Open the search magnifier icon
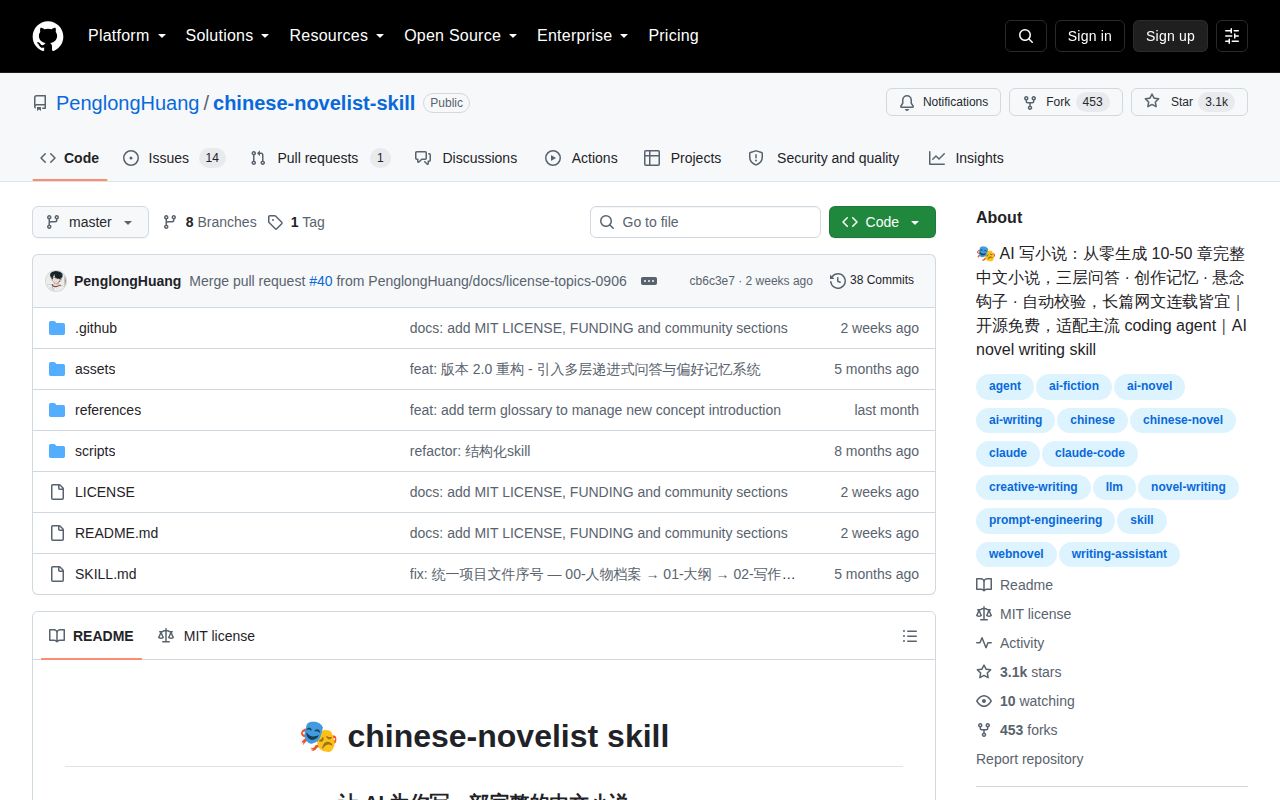Image resolution: width=1280 pixels, height=800 pixels. click(1026, 36)
